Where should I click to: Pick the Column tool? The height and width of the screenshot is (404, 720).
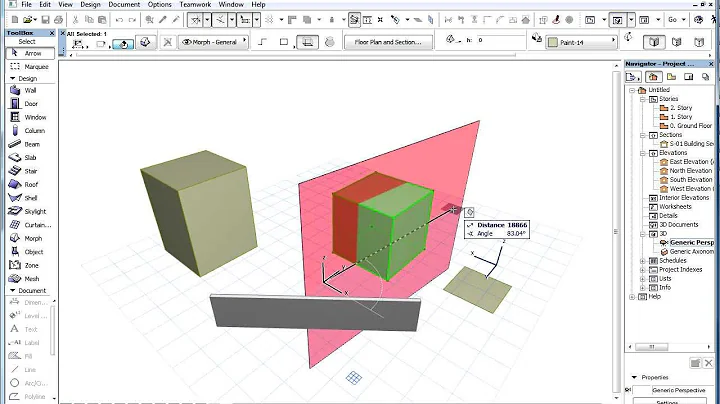pos(30,130)
